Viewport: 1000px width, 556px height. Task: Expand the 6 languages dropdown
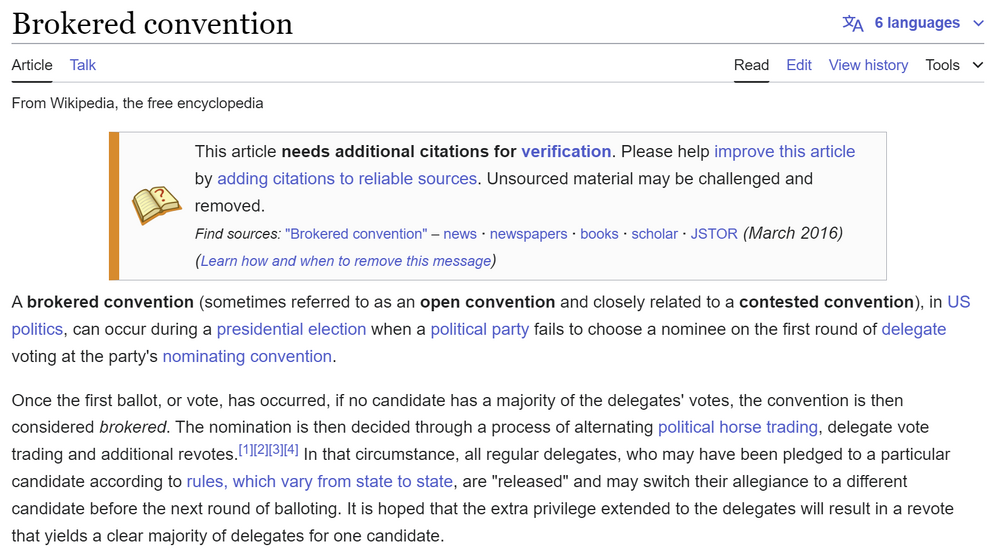pyautogui.click(x=917, y=23)
